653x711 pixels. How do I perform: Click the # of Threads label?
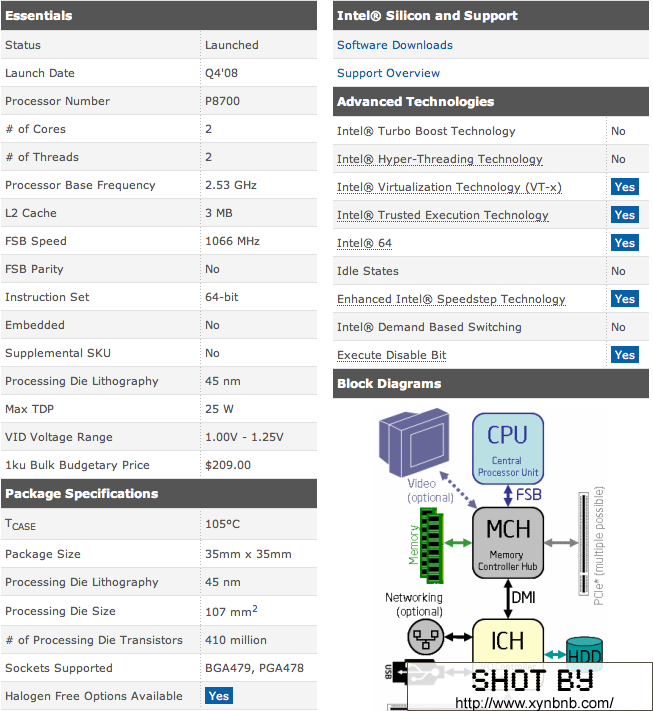pyautogui.click(x=42, y=157)
